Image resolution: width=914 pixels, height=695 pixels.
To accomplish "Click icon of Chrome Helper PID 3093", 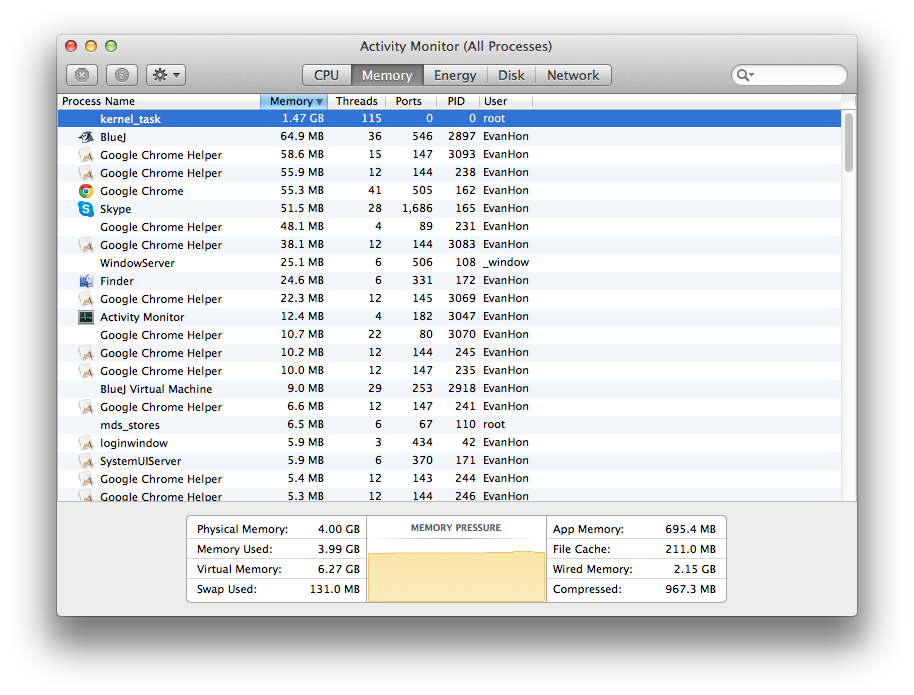I will pyautogui.click(x=86, y=155).
